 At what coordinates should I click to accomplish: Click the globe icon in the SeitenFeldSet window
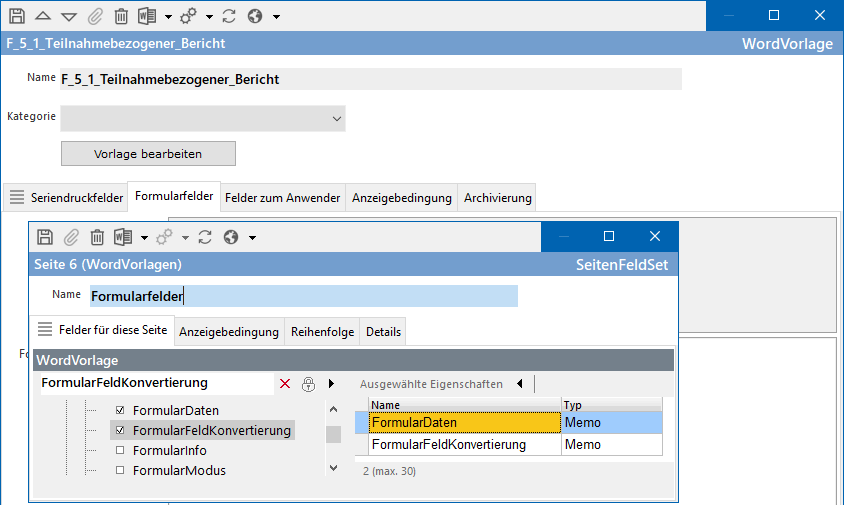pos(231,237)
